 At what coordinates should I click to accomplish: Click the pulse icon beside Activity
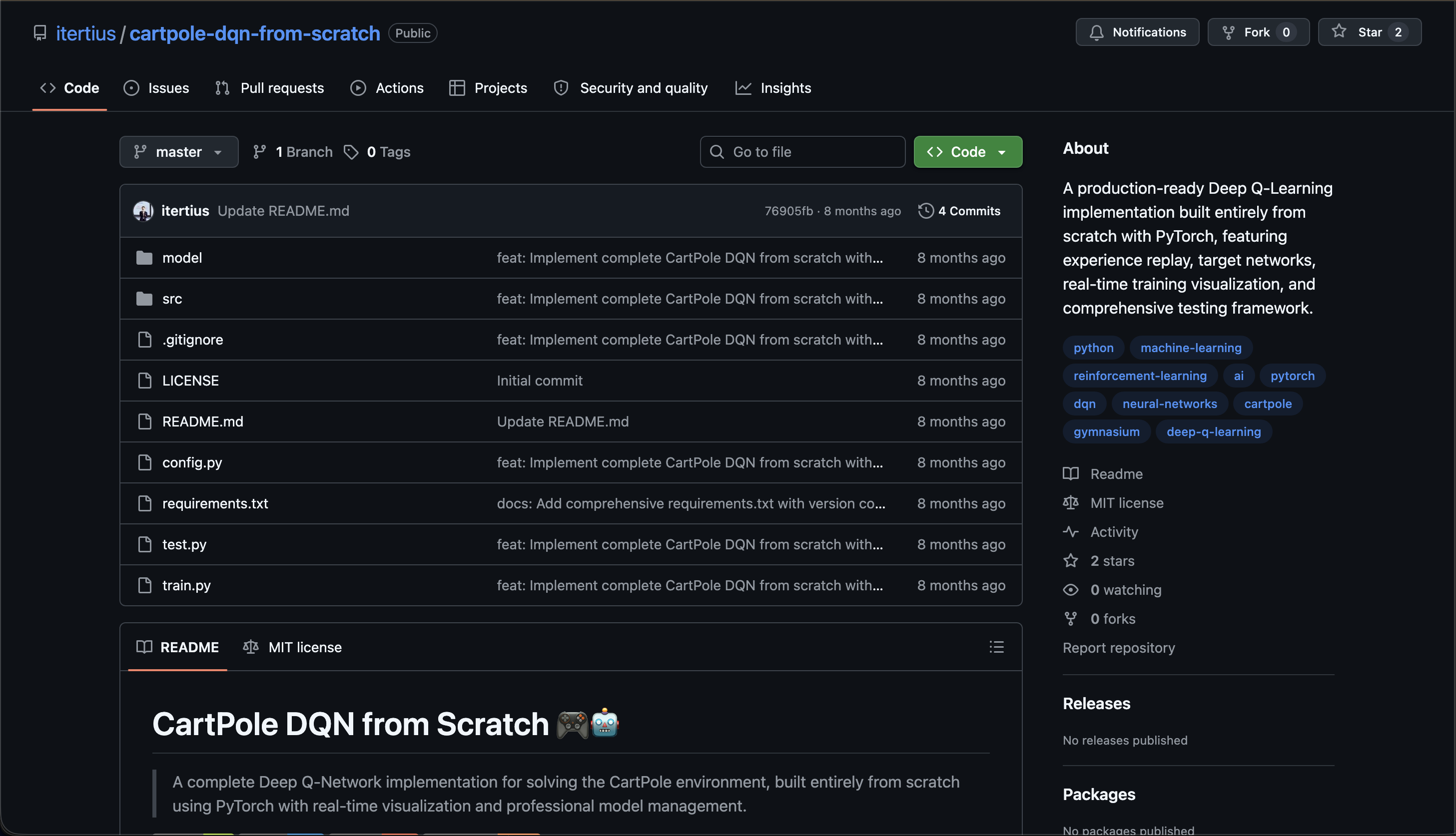tap(1071, 532)
